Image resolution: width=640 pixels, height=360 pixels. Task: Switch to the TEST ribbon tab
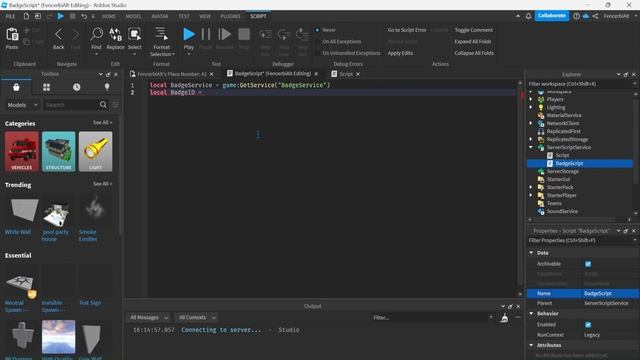[184, 16]
